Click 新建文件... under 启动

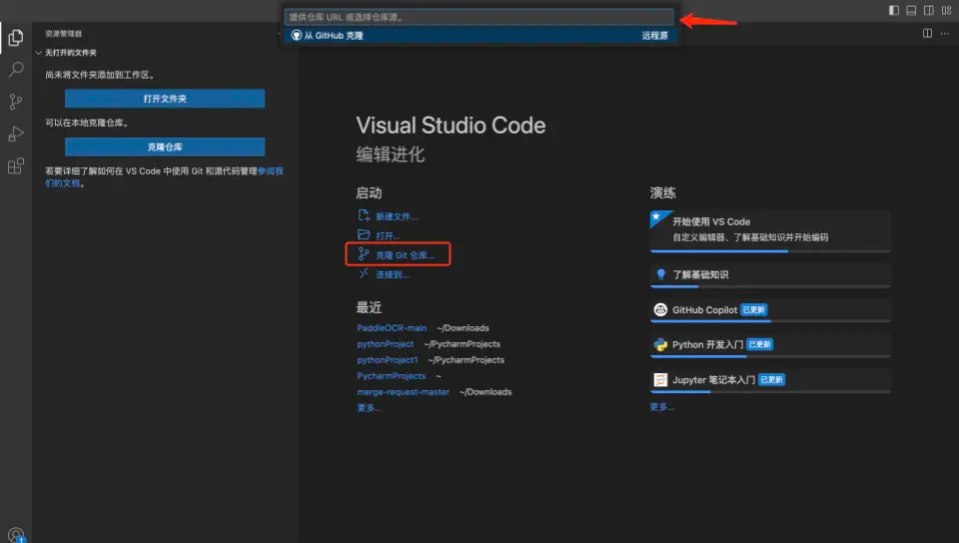pos(396,216)
